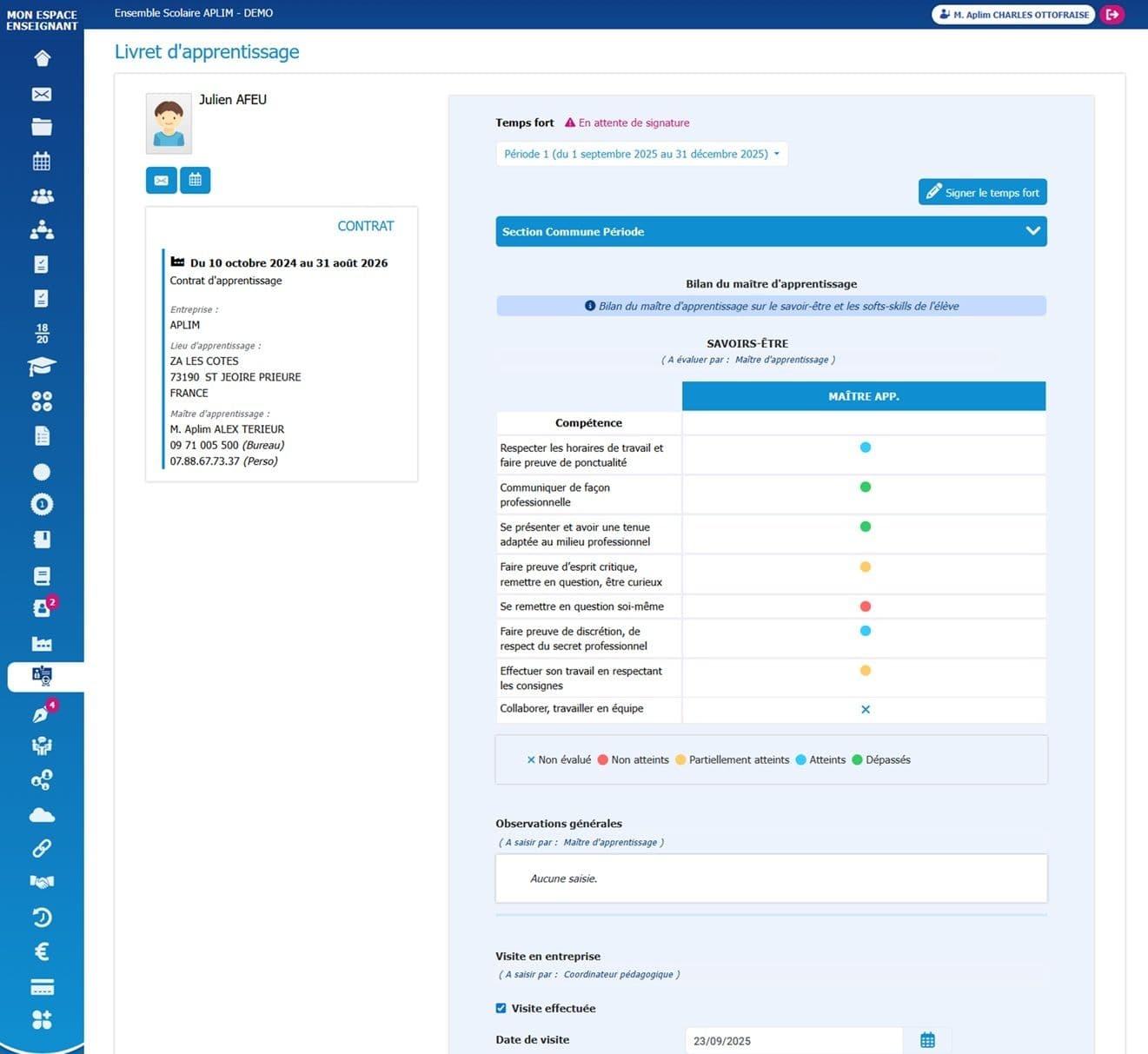Screen dimensions: 1148x1054
Task: Click the red dot for Se remettre en question
Action: (865, 607)
